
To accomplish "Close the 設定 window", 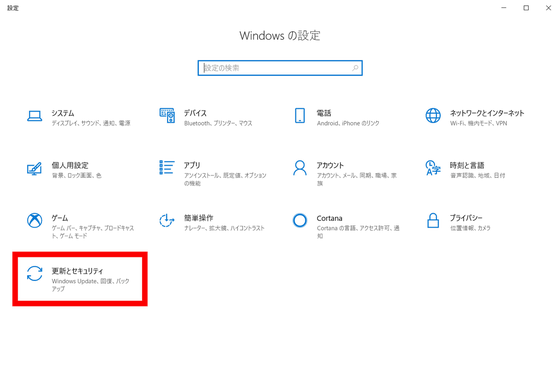I will click(x=548, y=8).
